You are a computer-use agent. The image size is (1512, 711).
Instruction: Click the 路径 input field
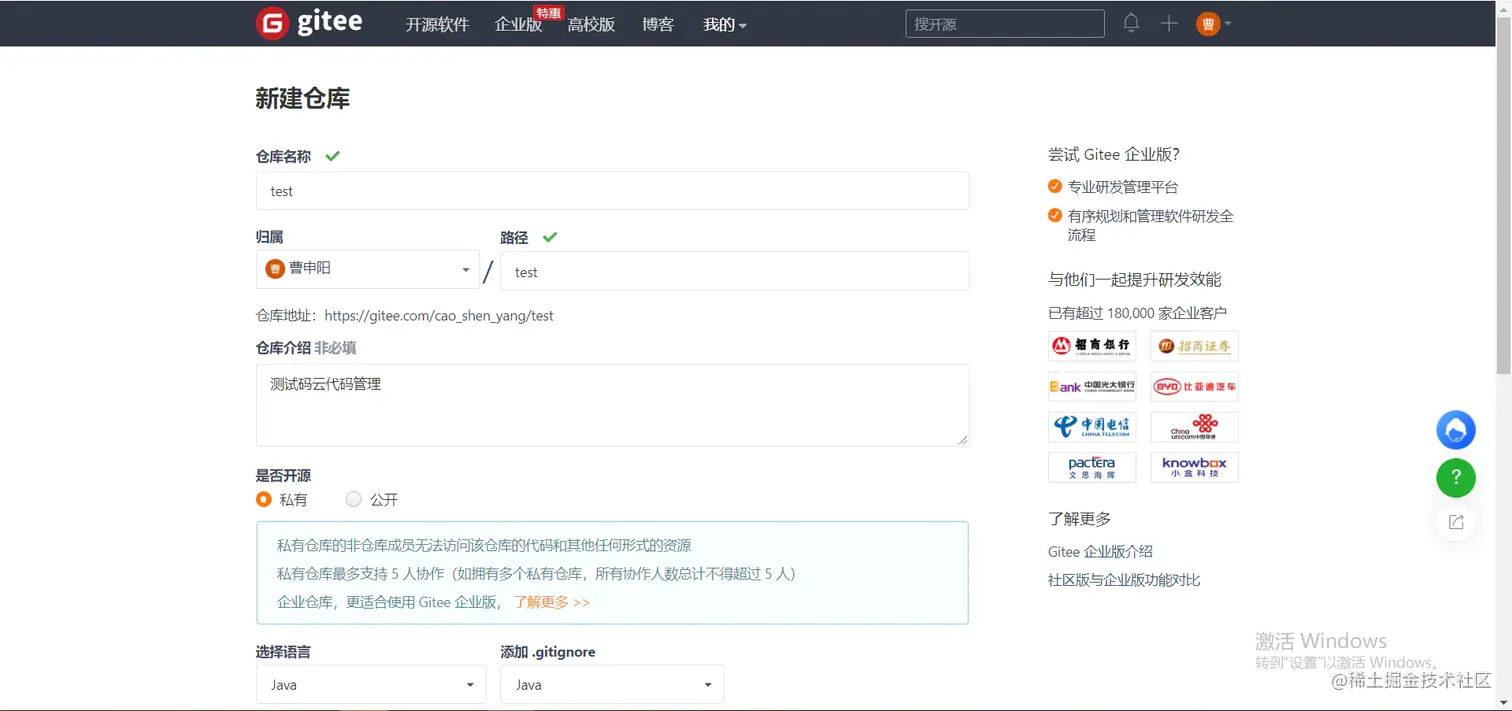(x=734, y=271)
